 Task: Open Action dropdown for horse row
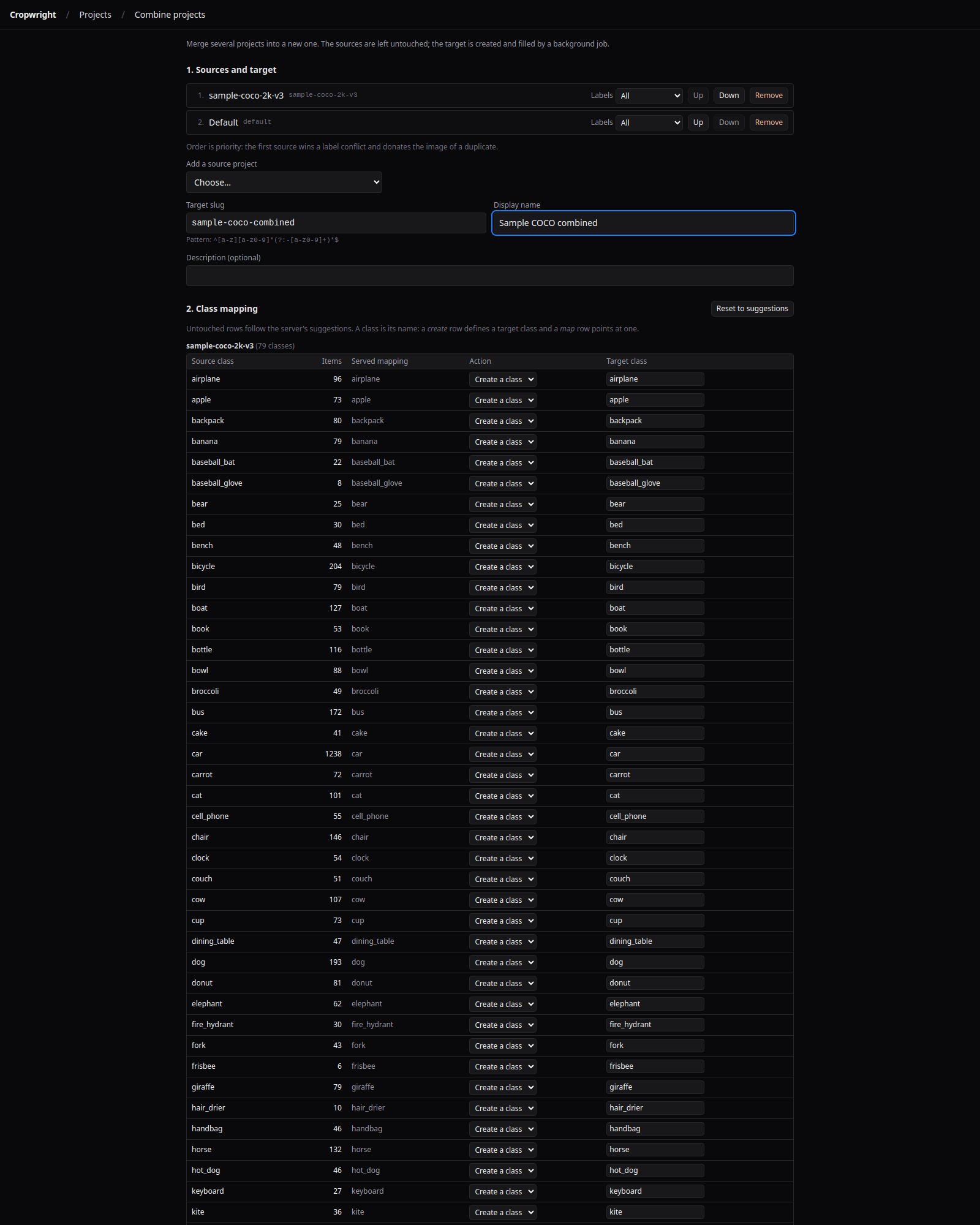(503, 1150)
